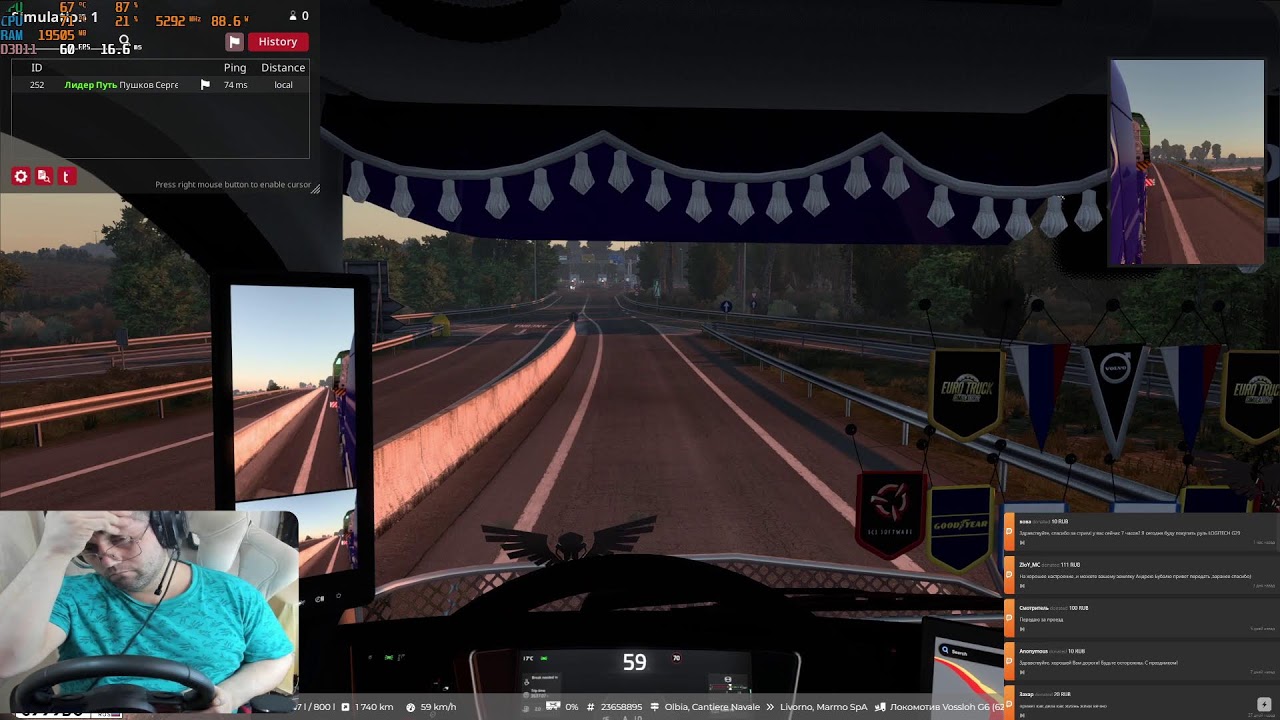Click the panel resize grip at bottom-right corner
This screenshot has height=720, width=1280.
pos(314,188)
